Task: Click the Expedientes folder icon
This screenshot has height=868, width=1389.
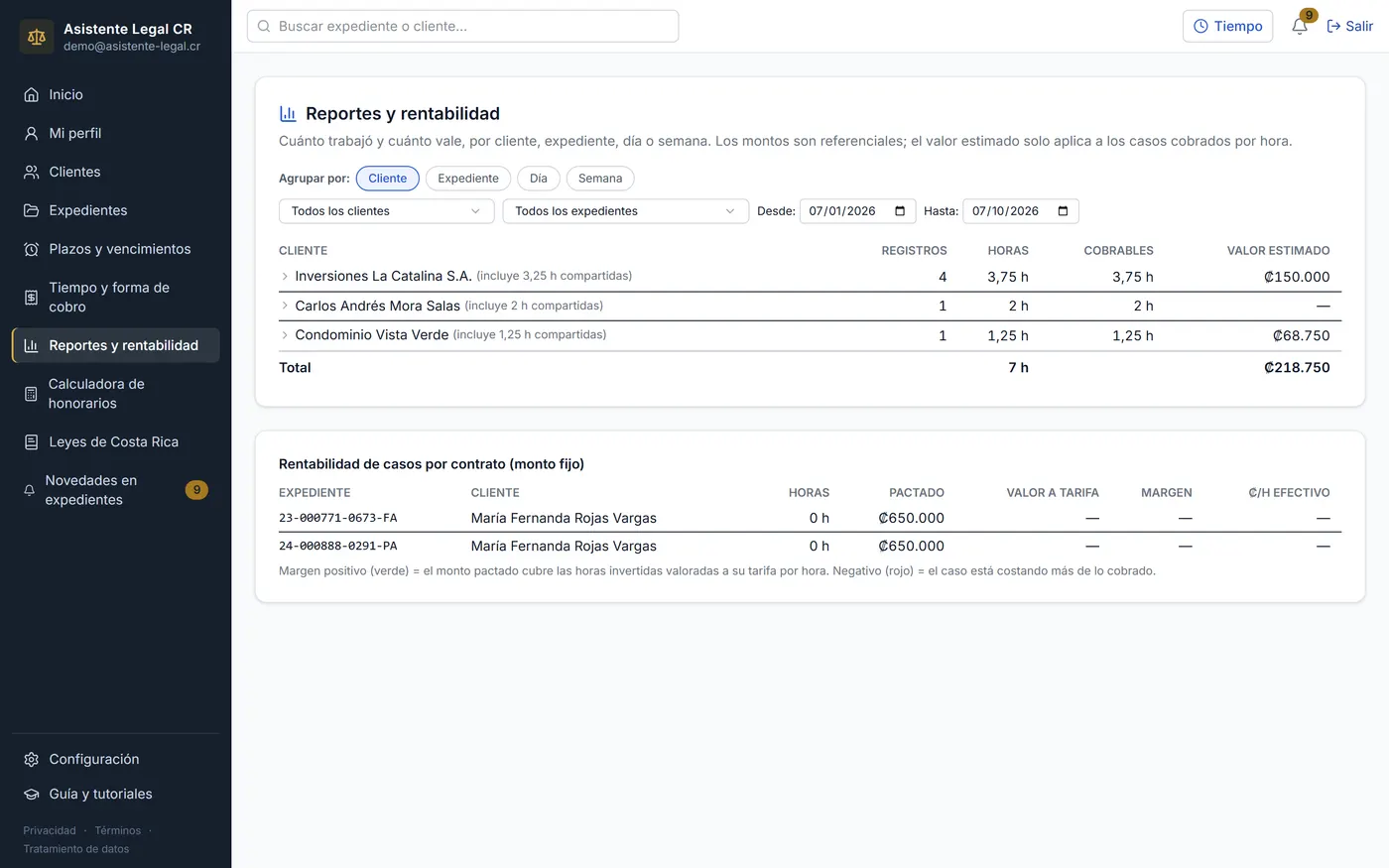Action: 31,211
